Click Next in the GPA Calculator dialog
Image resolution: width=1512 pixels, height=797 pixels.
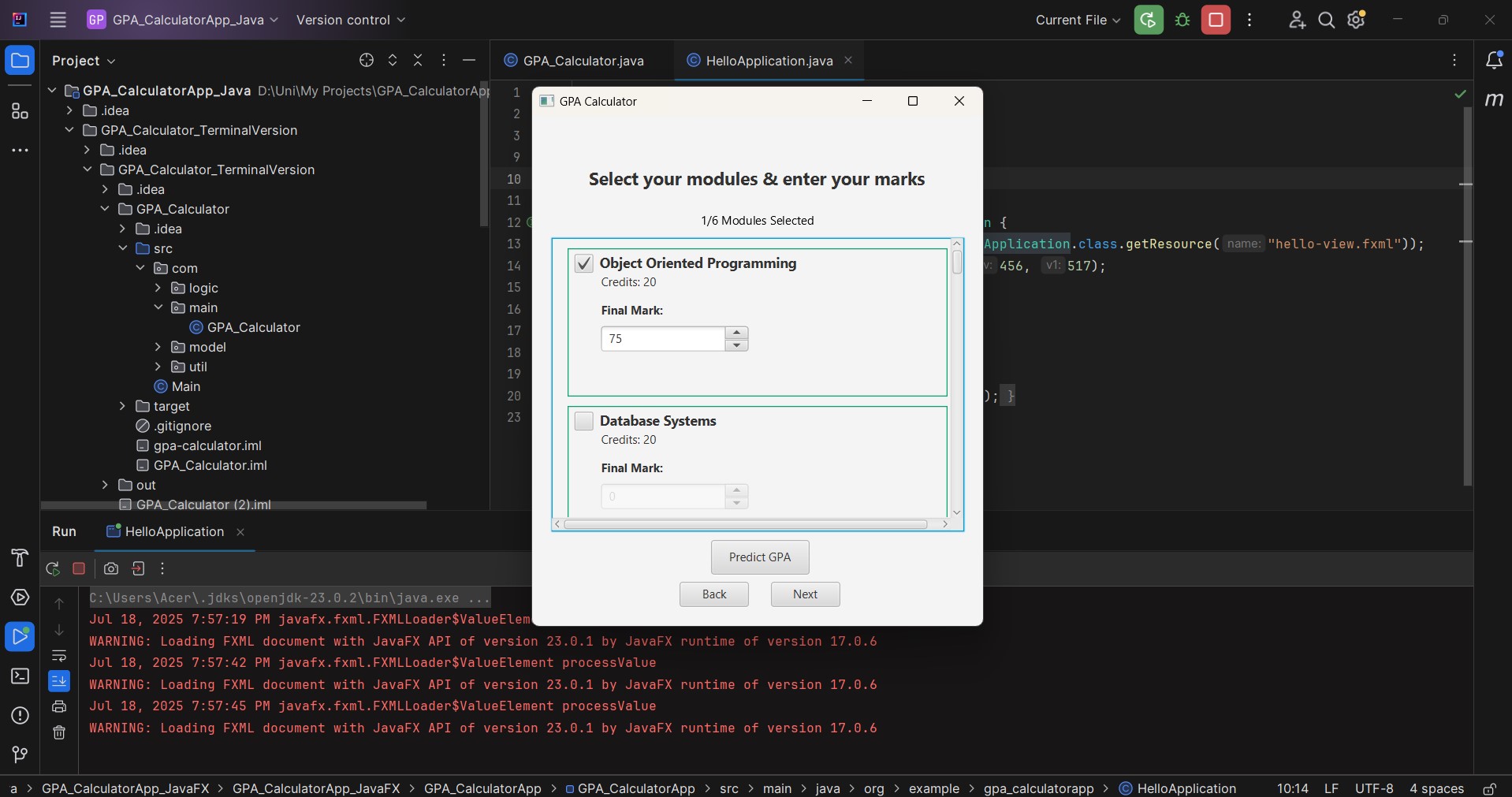pos(804,594)
